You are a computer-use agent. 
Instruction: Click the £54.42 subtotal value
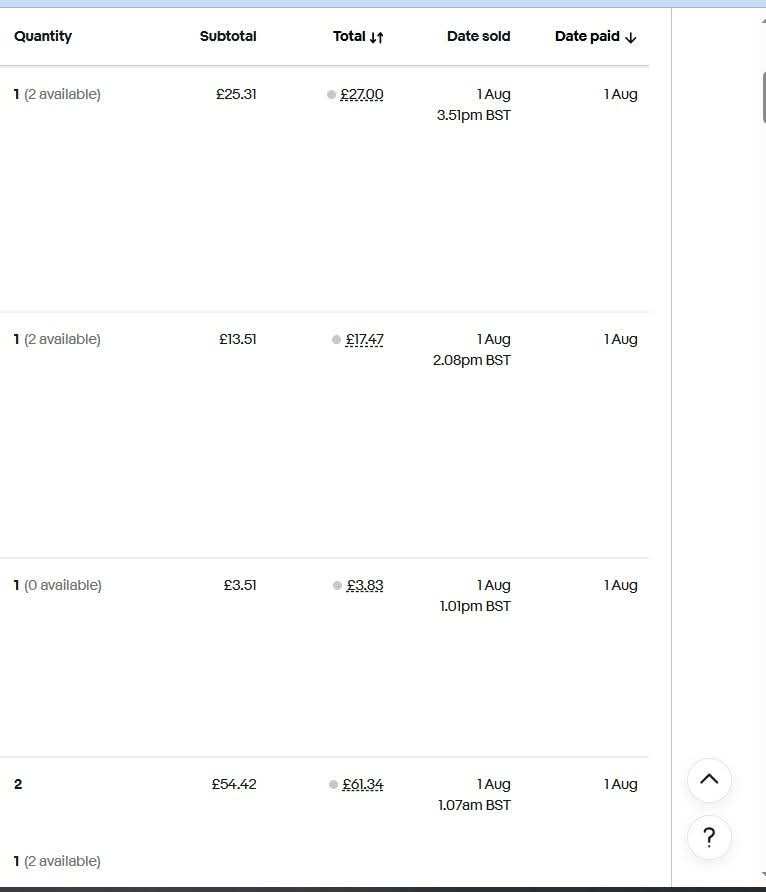(x=234, y=785)
